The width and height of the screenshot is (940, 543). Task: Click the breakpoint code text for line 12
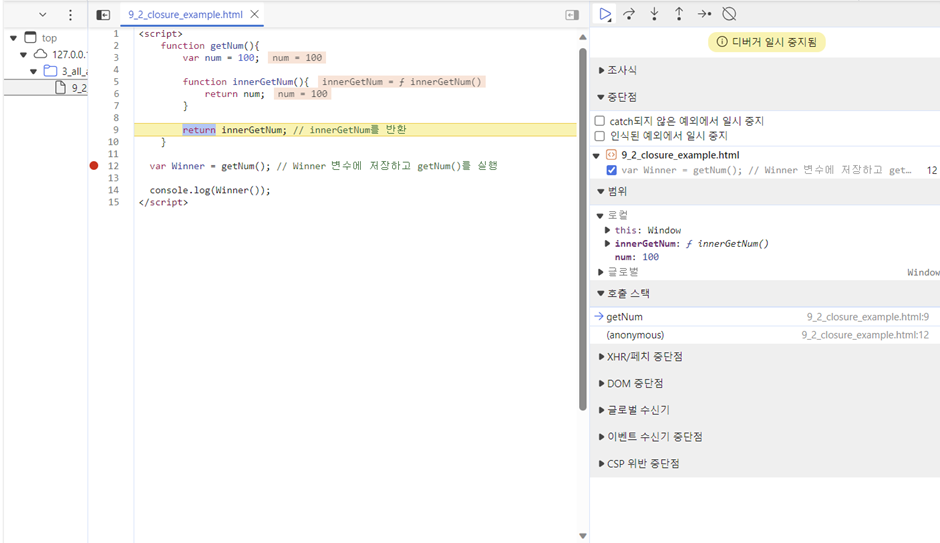[766, 170]
